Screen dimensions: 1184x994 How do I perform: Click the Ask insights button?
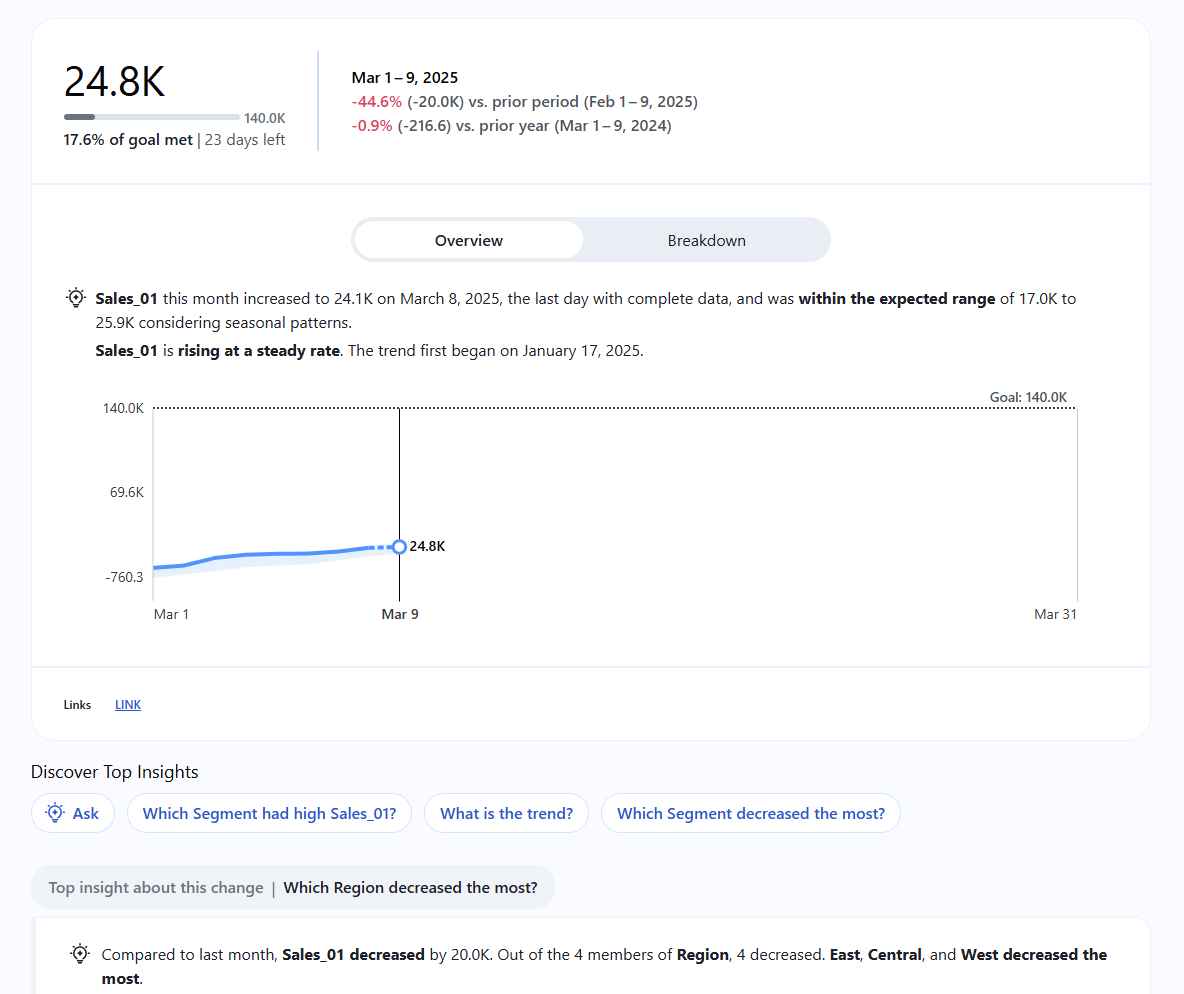(x=72, y=813)
